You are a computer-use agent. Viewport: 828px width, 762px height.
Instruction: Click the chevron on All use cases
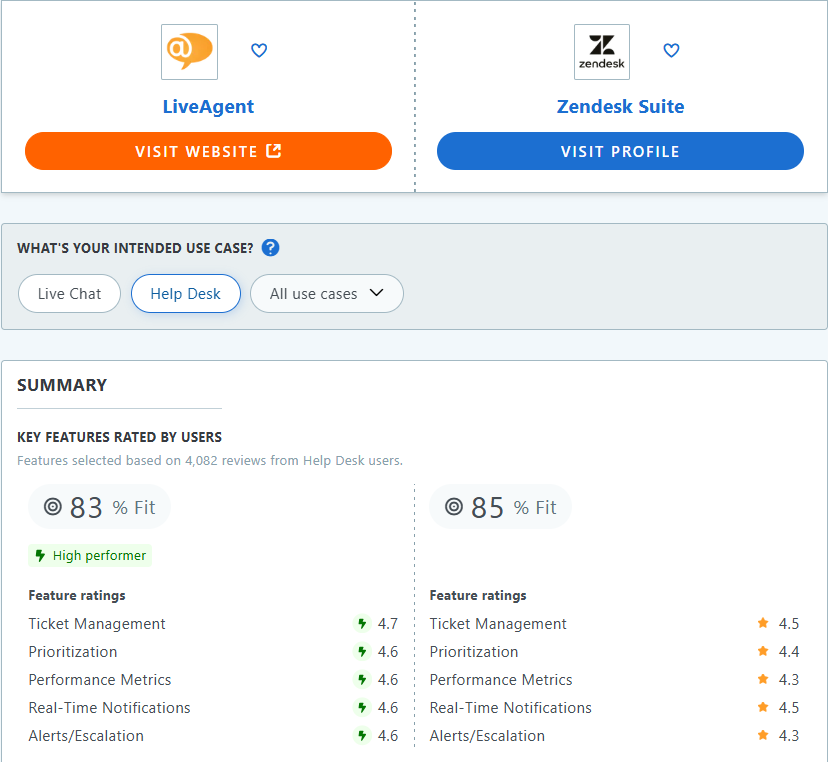[378, 293]
